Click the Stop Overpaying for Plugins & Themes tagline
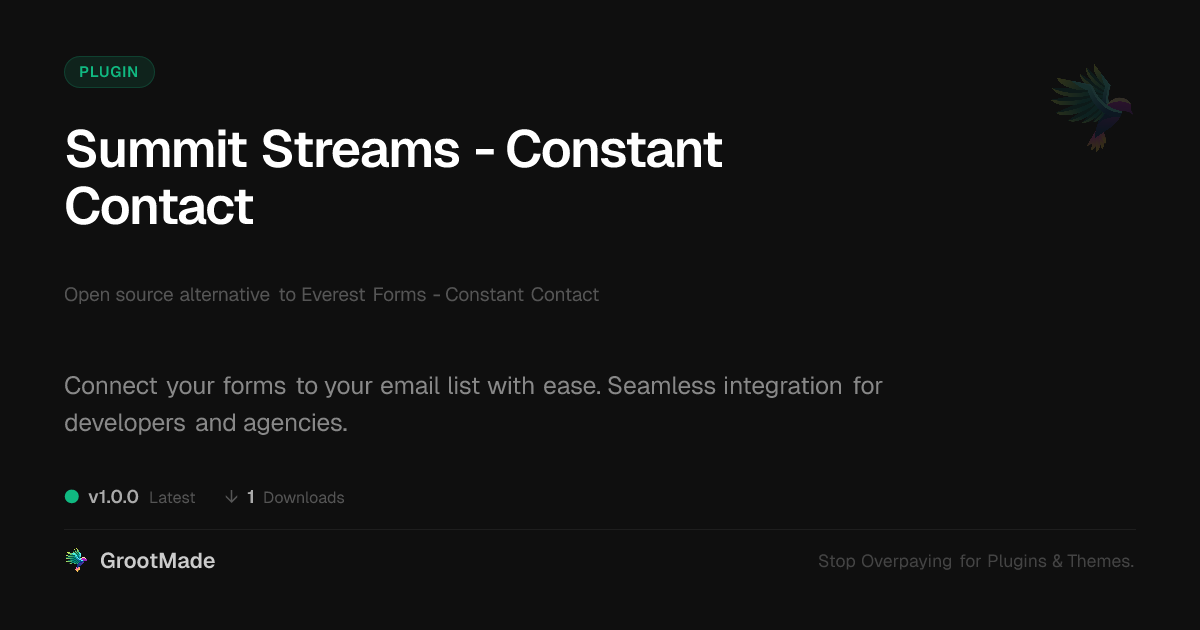This screenshot has height=630, width=1200. pos(975,561)
